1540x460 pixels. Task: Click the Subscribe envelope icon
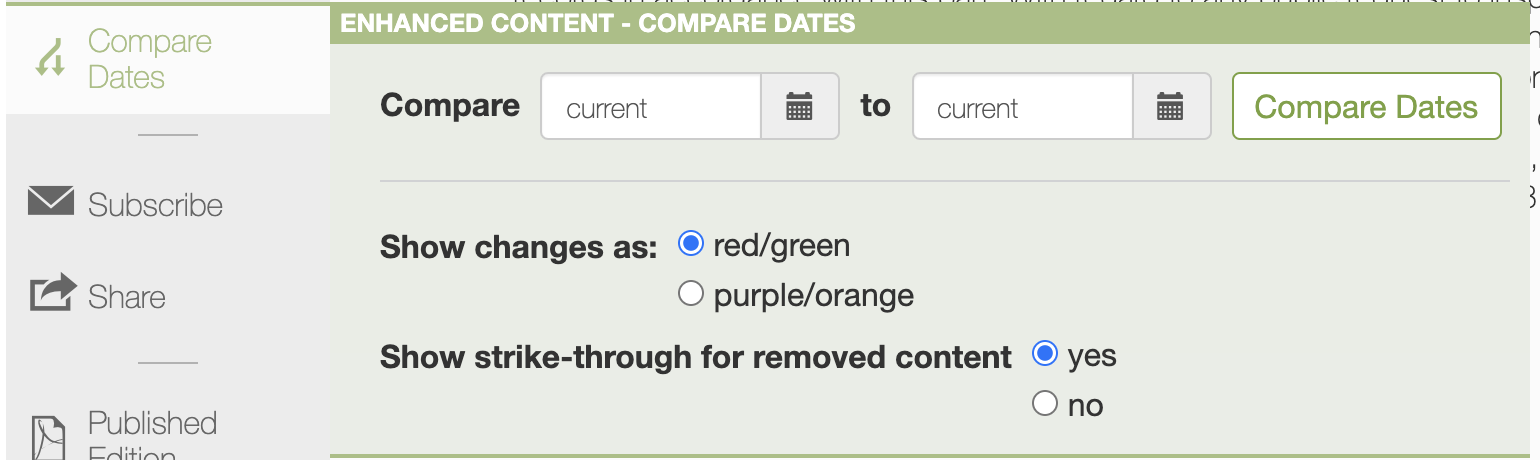pyautogui.click(x=51, y=202)
